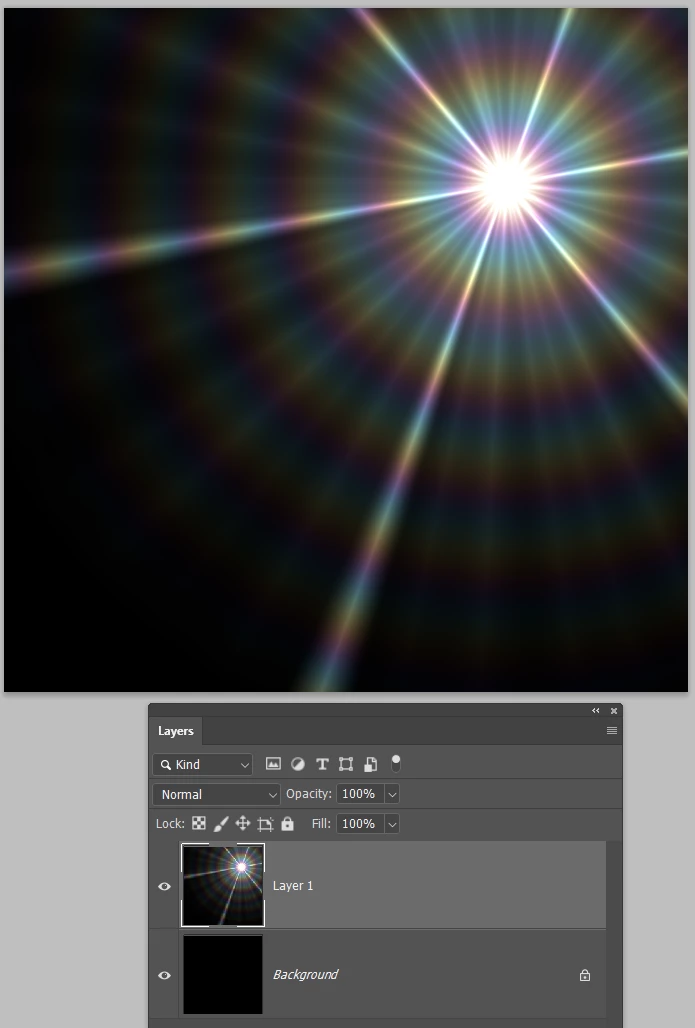Select the Layers tab
This screenshot has height=1028, width=695.
tap(176, 731)
